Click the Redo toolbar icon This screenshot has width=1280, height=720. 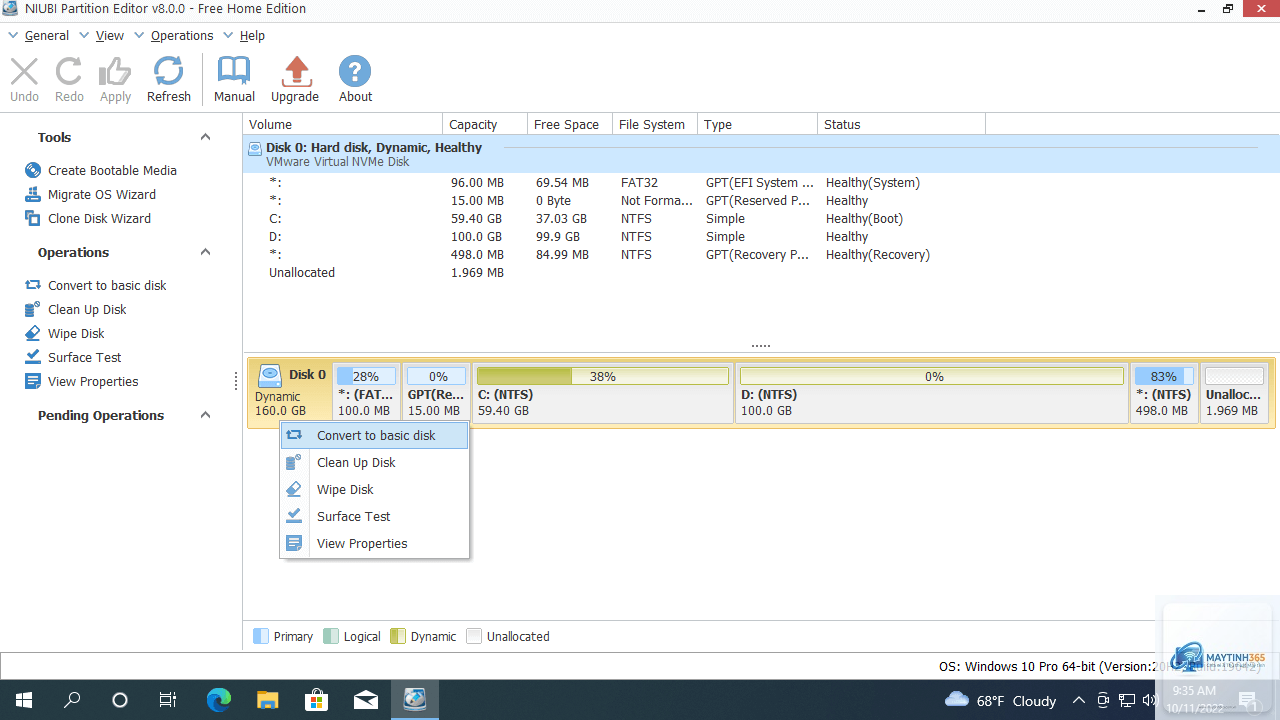click(69, 72)
